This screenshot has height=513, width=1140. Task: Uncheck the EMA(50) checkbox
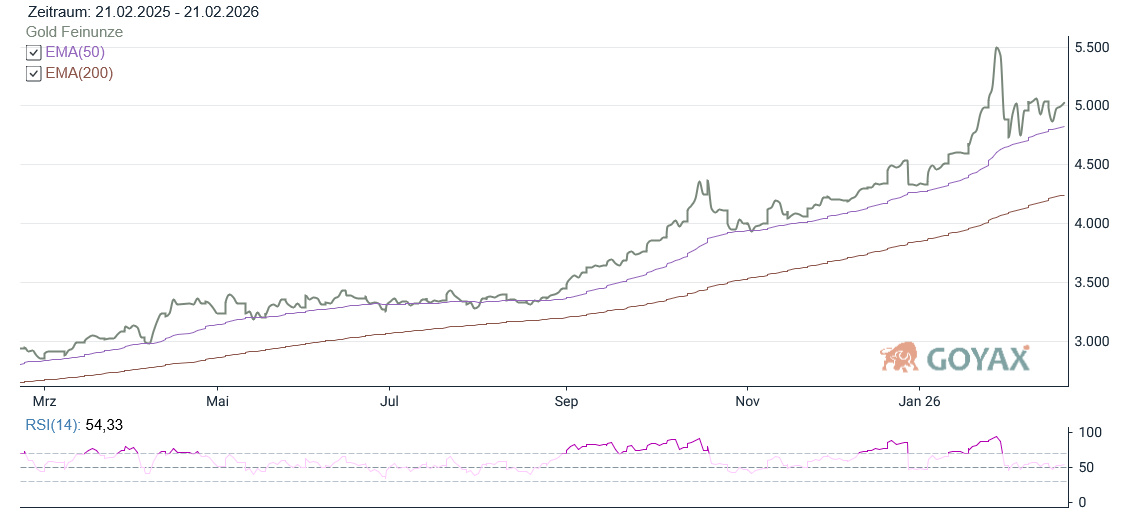click(33, 53)
